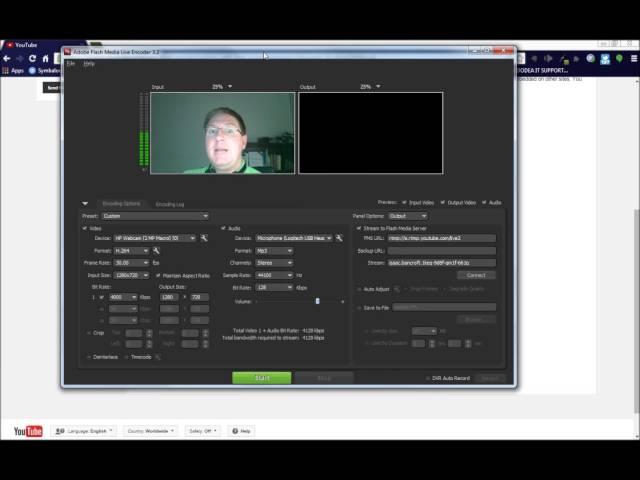Enable the DVR Auto Record checkbox

[428, 378]
